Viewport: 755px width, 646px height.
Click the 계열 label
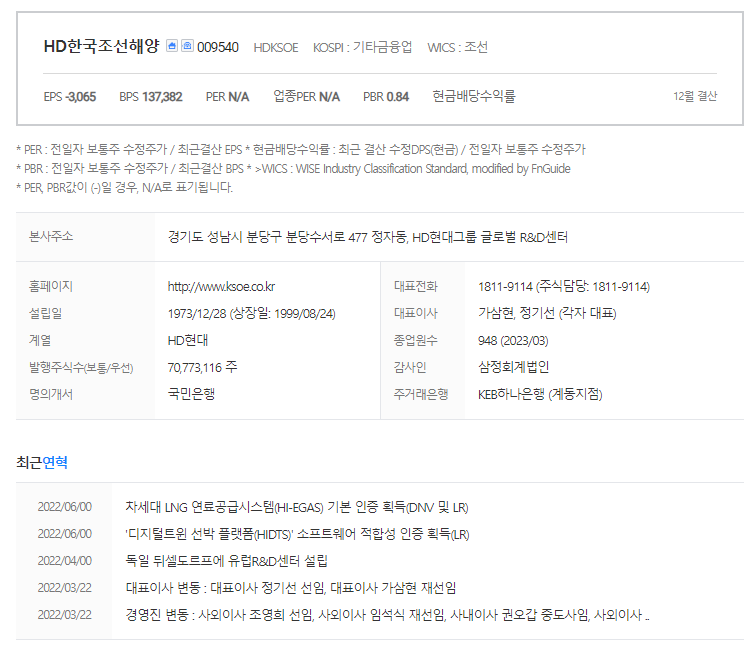40,340
